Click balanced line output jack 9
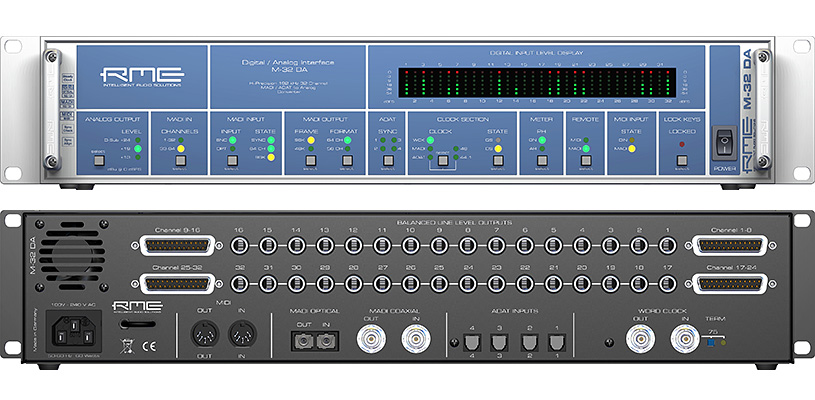The height and width of the screenshot is (400, 815). point(439,245)
